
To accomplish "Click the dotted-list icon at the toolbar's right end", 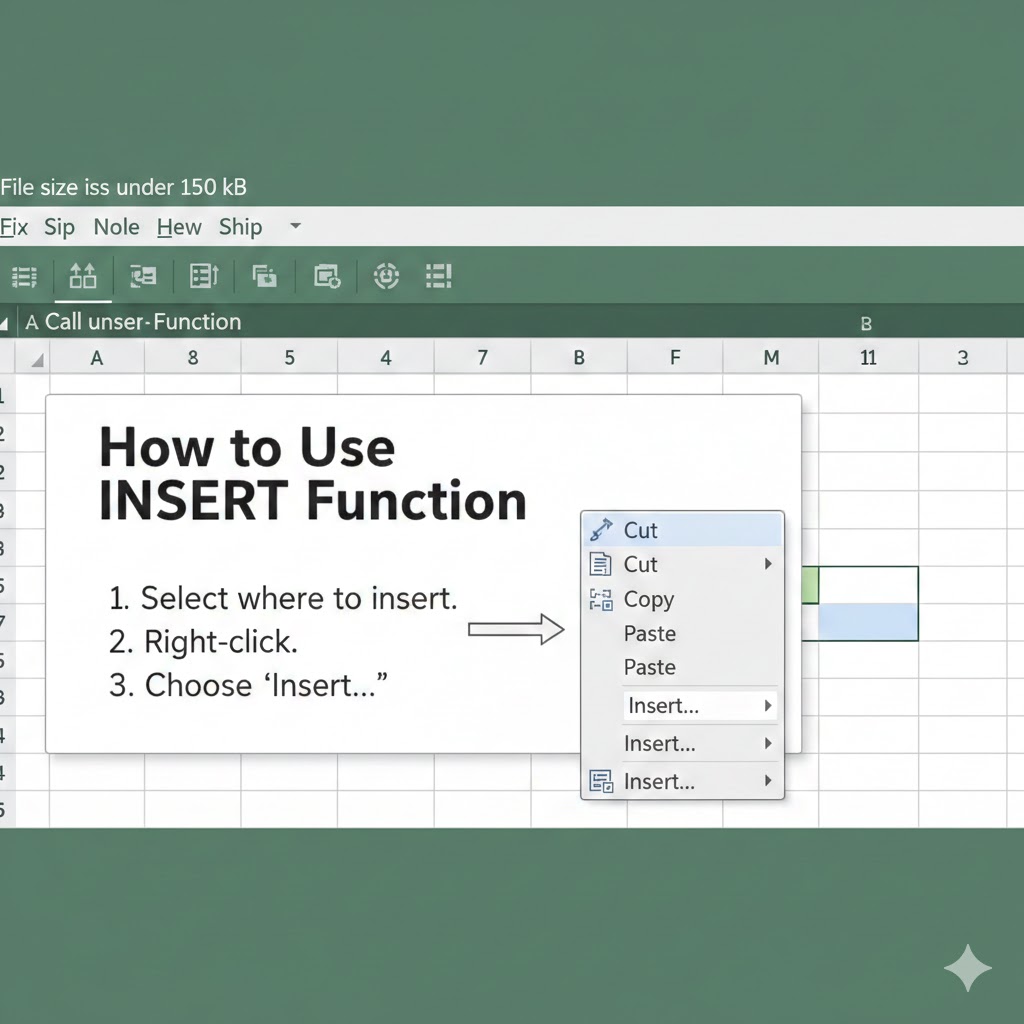I will 439,276.
